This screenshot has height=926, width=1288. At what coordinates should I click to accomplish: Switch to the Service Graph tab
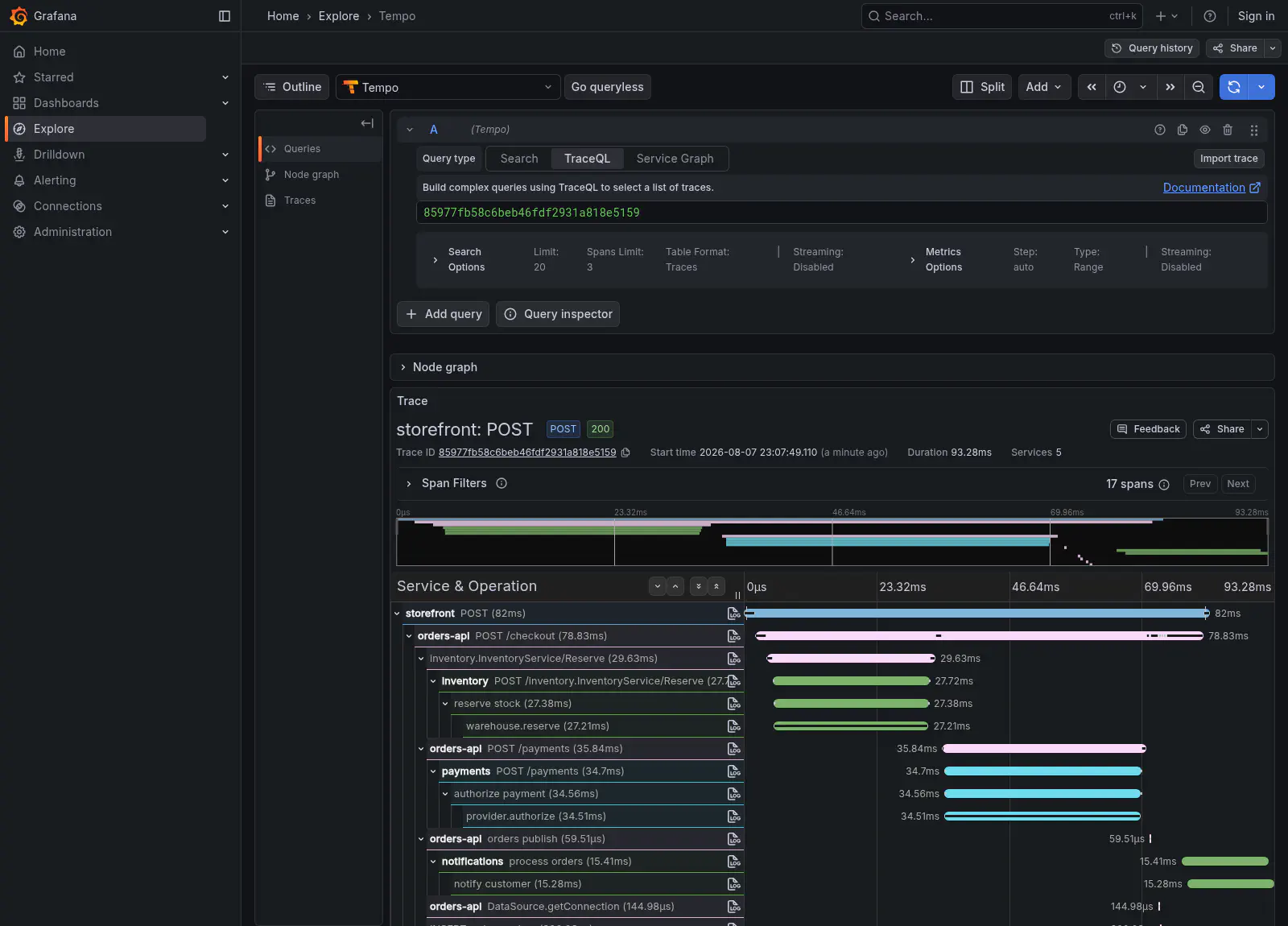675,159
